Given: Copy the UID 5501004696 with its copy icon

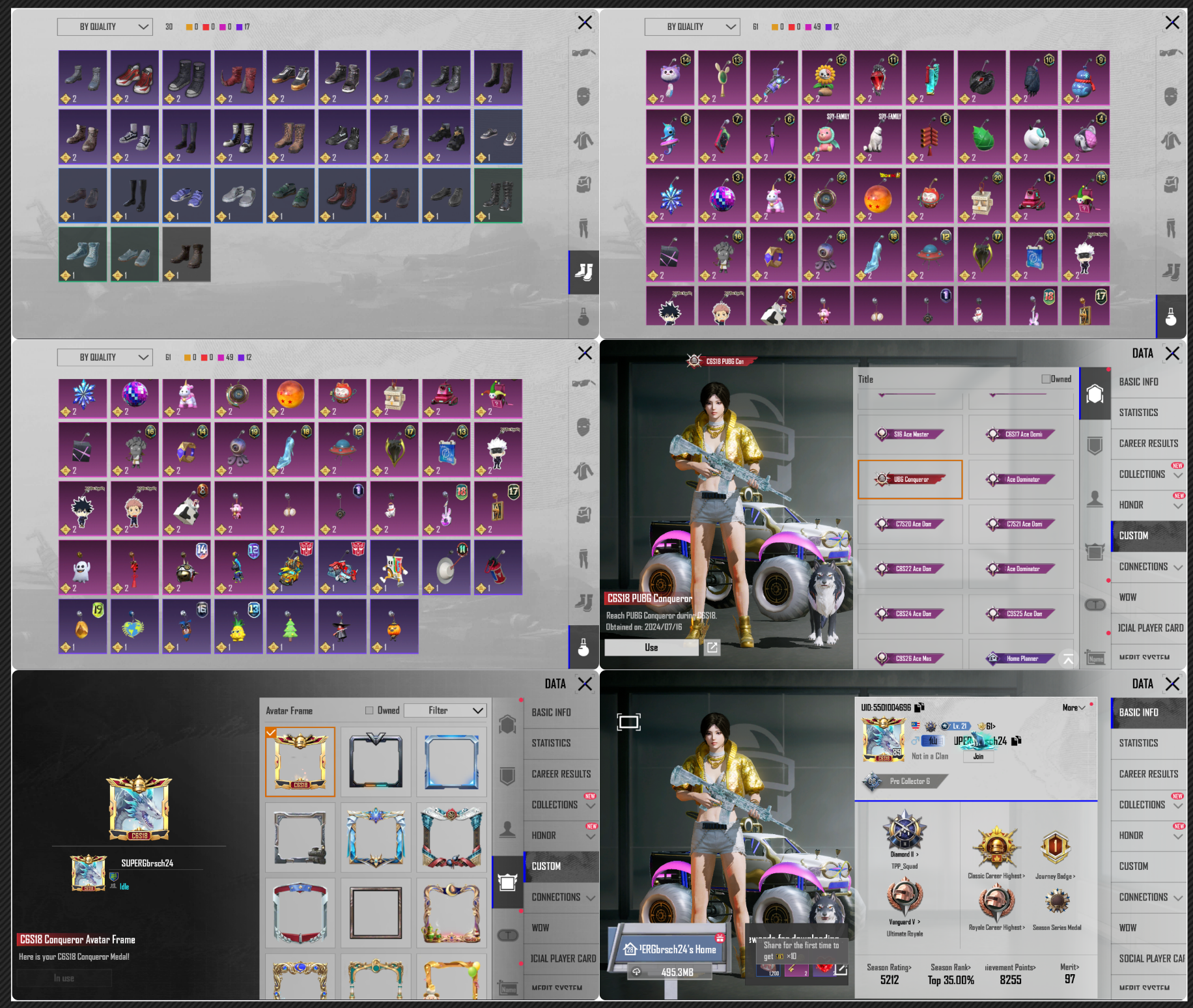Looking at the screenshot, I should click(x=919, y=707).
